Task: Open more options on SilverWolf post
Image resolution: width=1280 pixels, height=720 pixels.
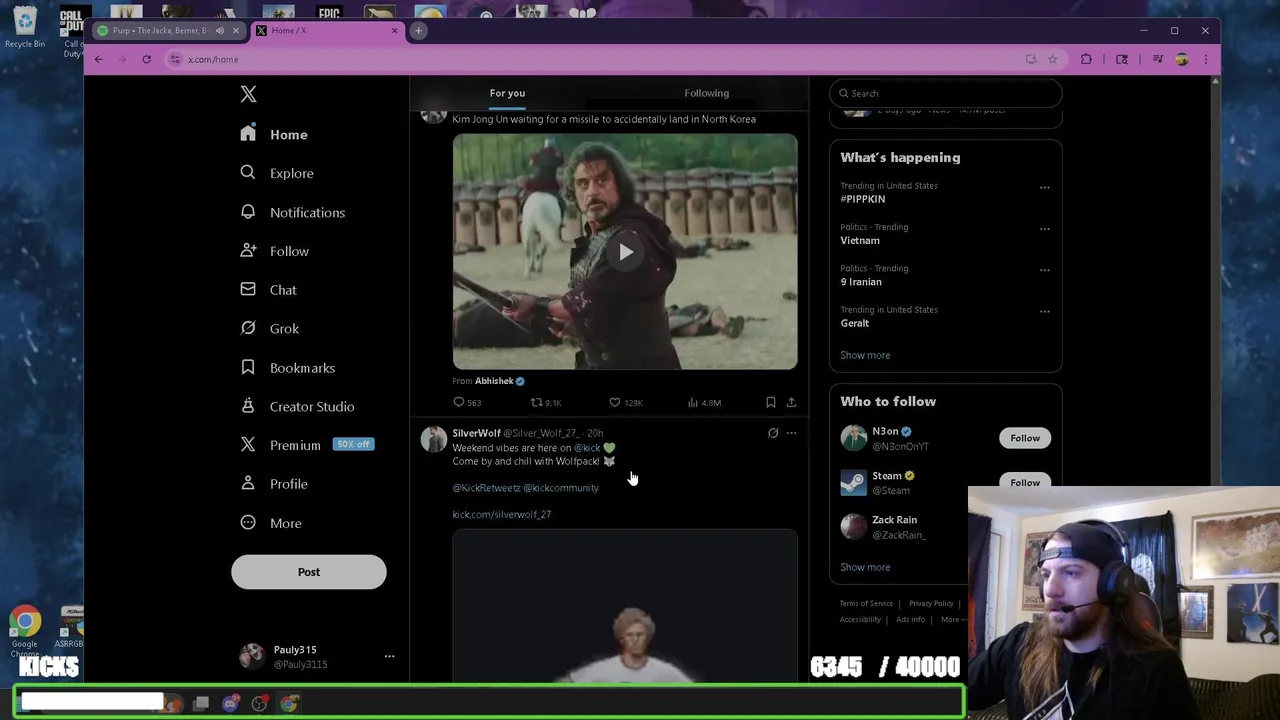Action: [x=791, y=433]
